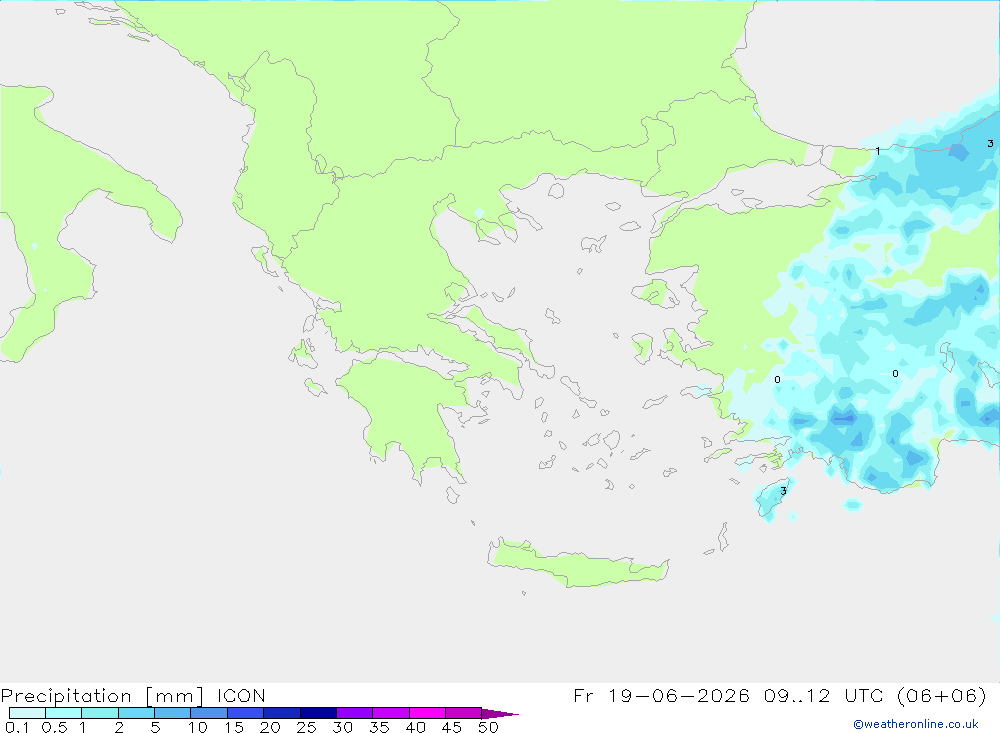Select the 20 mm dark blue legend segment
1000x733 pixels.
click(282, 713)
